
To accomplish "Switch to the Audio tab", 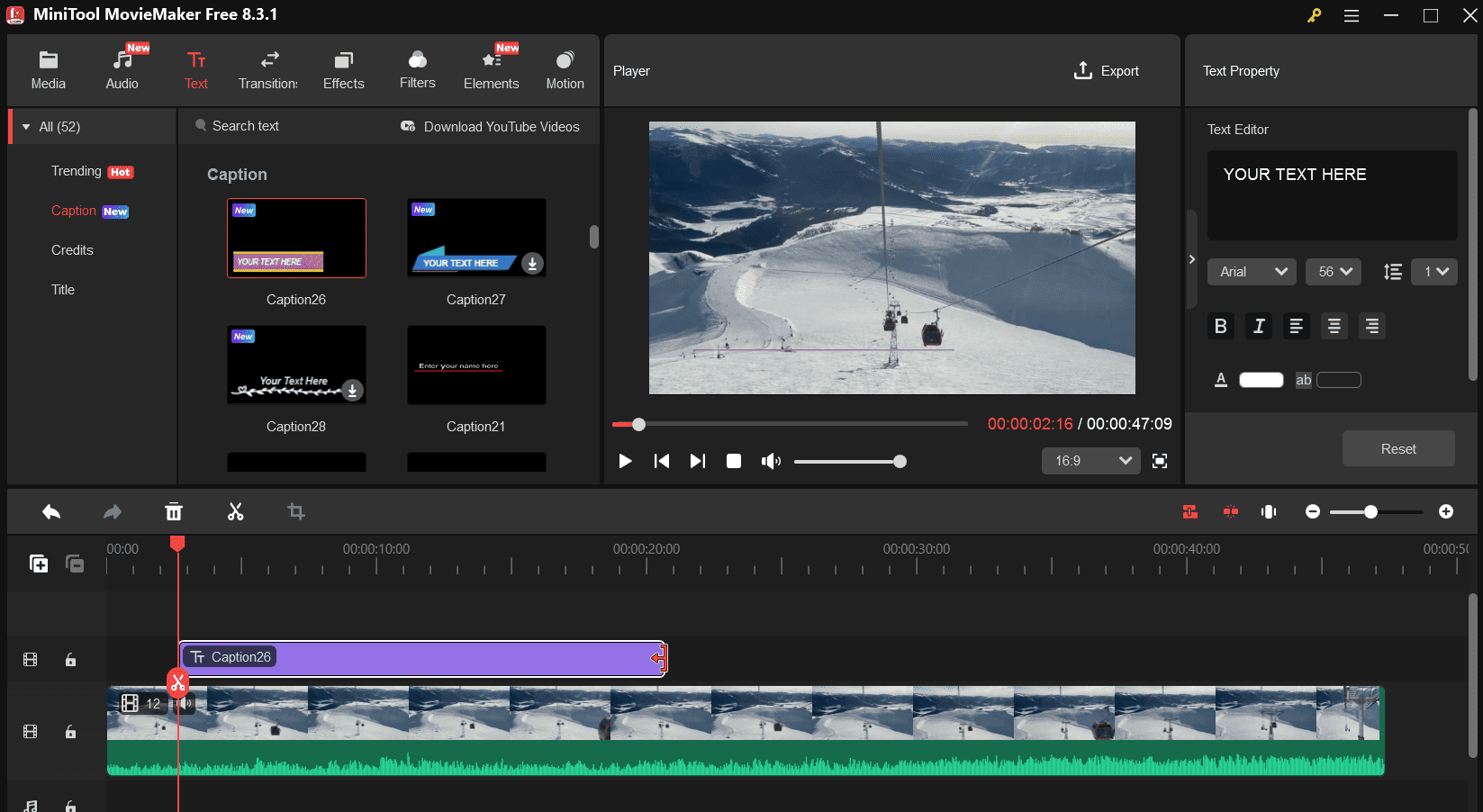I will (122, 68).
